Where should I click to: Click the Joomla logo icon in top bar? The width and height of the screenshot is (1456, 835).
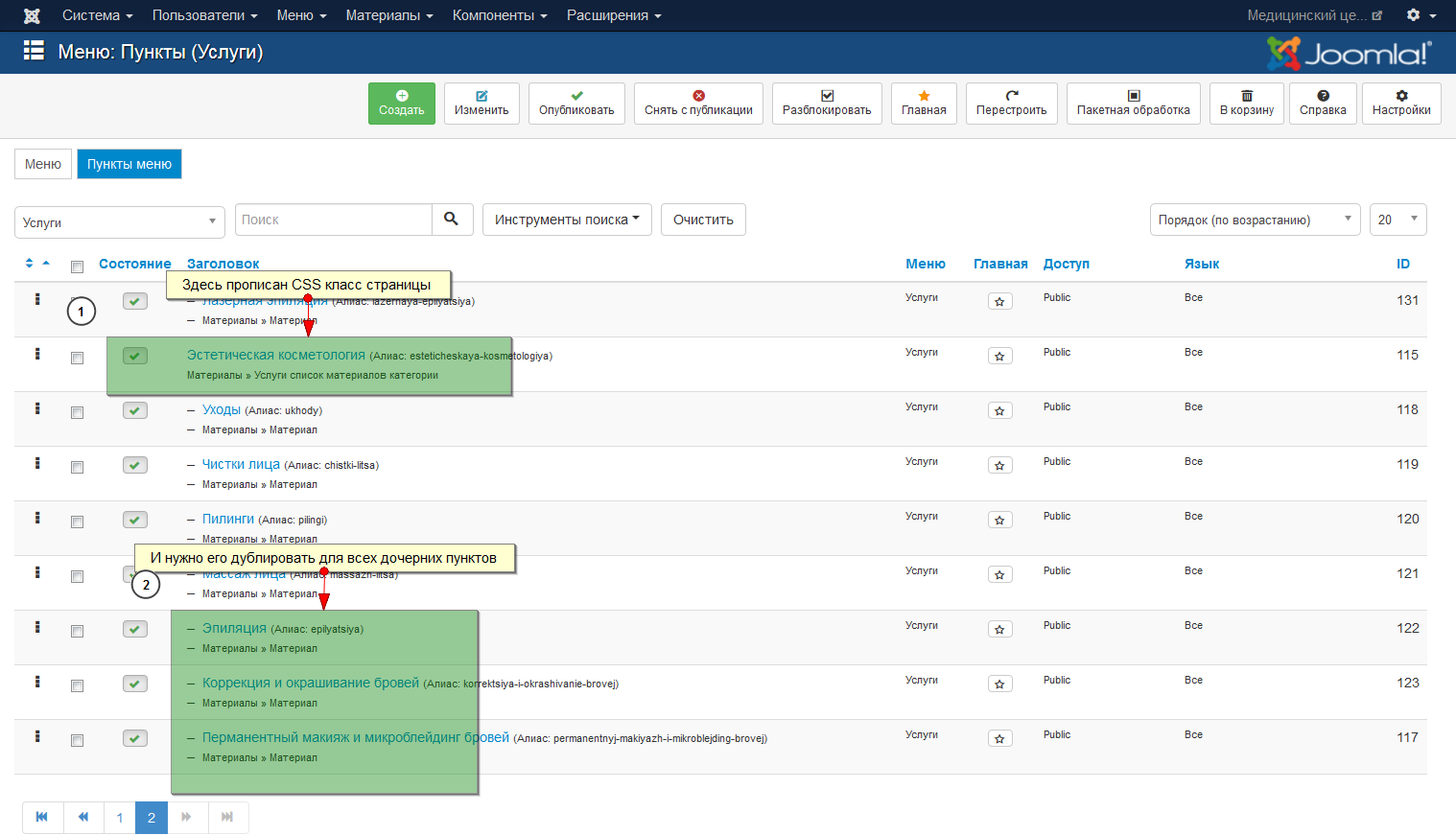(32, 15)
